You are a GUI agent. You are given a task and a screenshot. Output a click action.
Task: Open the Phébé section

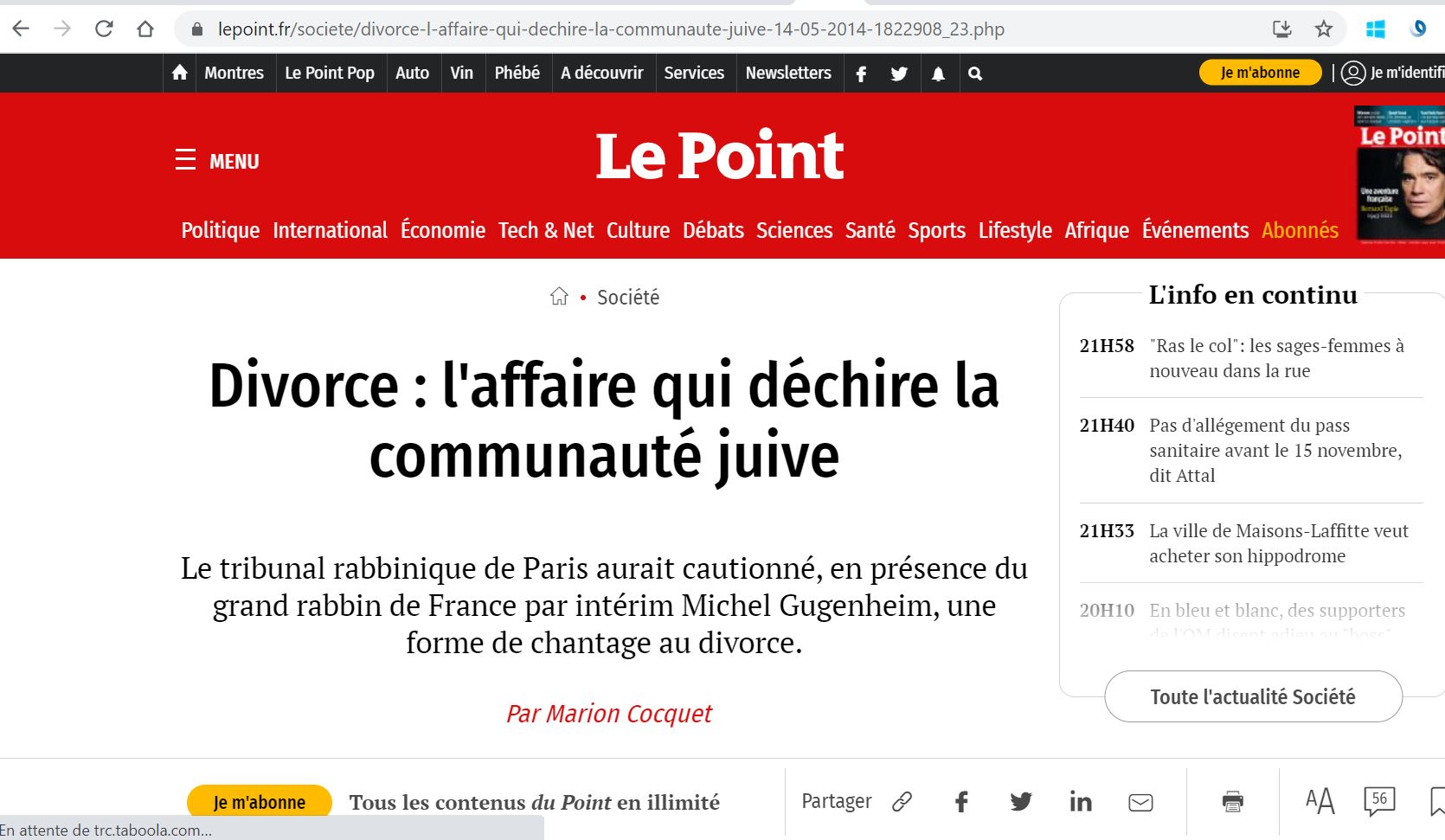[517, 74]
